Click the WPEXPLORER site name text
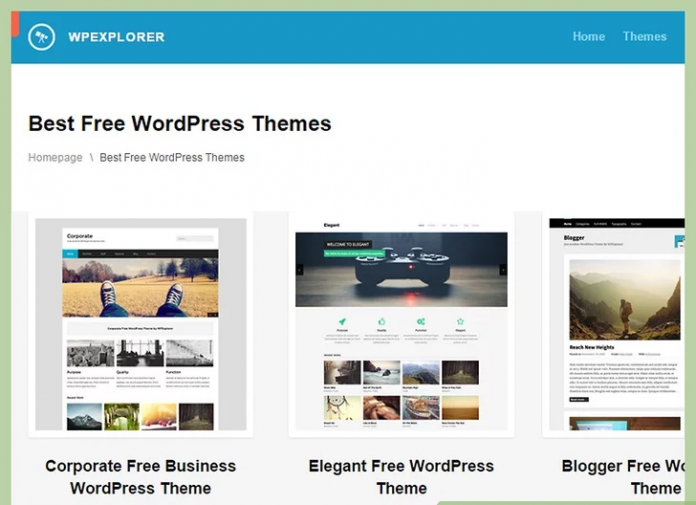 116,37
